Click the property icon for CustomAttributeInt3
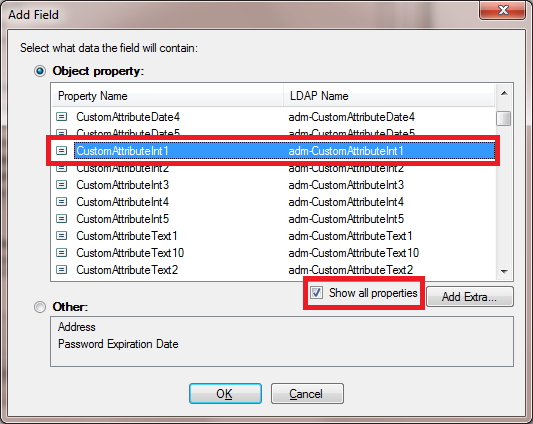The image size is (533, 424). pyautogui.click(x=62, y=185)
